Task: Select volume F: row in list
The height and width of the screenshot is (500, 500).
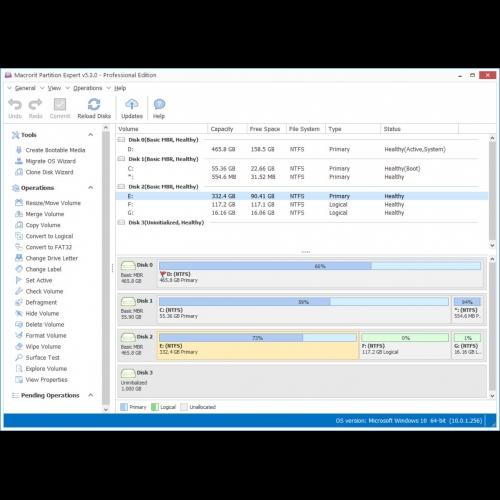Action: [x=302, y=204]
